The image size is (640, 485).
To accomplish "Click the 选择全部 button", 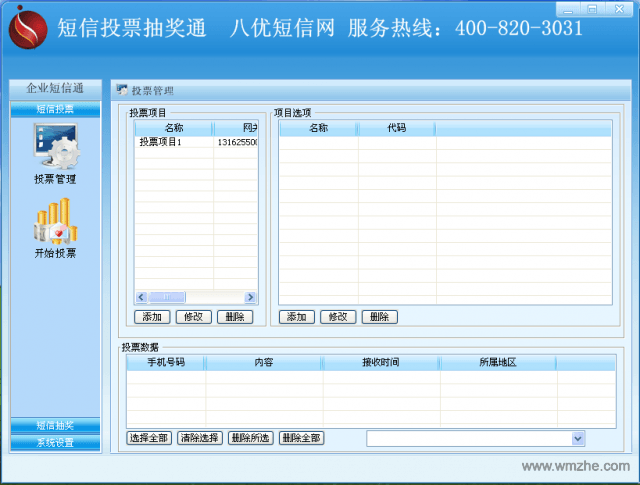I will 149,438.
